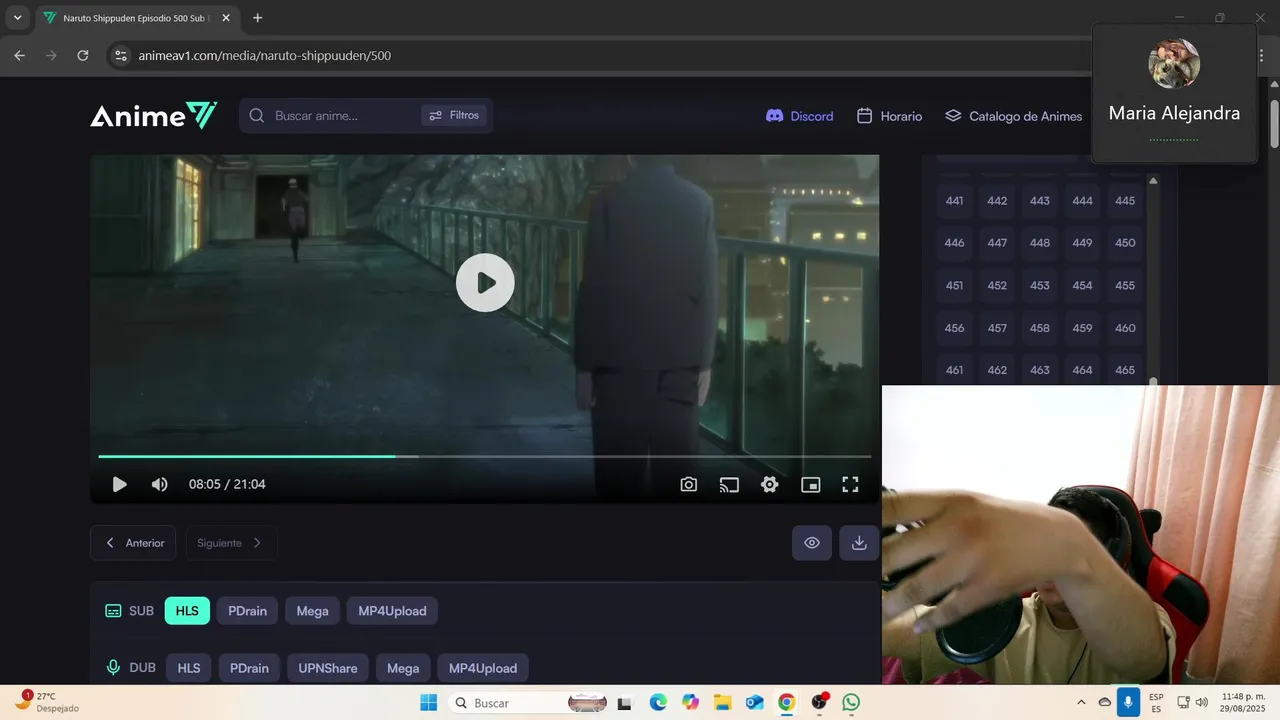
Task: Open the taskbar volume control
Action: click(x=1201, y=703)
